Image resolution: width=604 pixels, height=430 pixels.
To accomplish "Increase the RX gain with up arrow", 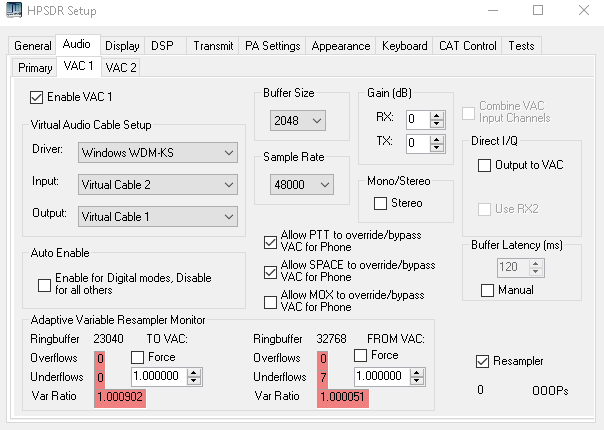I will (x=436, y=114).
